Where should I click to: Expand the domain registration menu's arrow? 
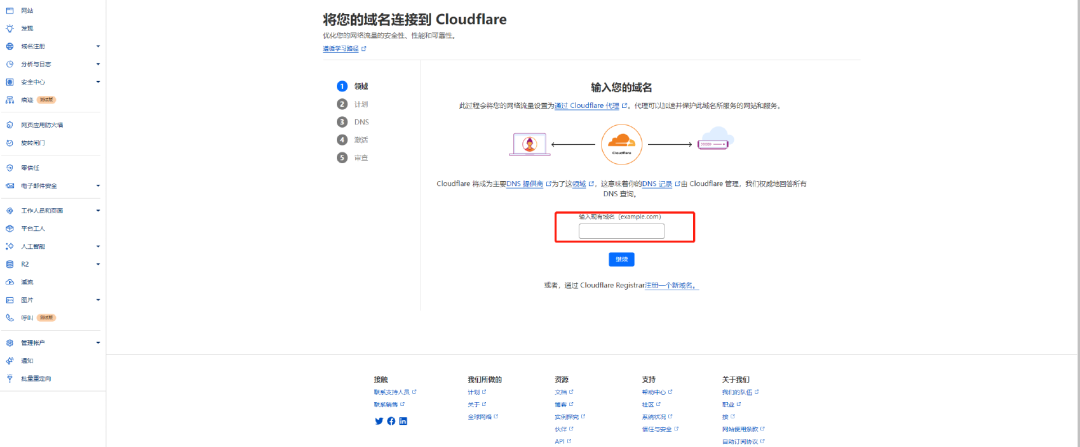coord(98,46)
